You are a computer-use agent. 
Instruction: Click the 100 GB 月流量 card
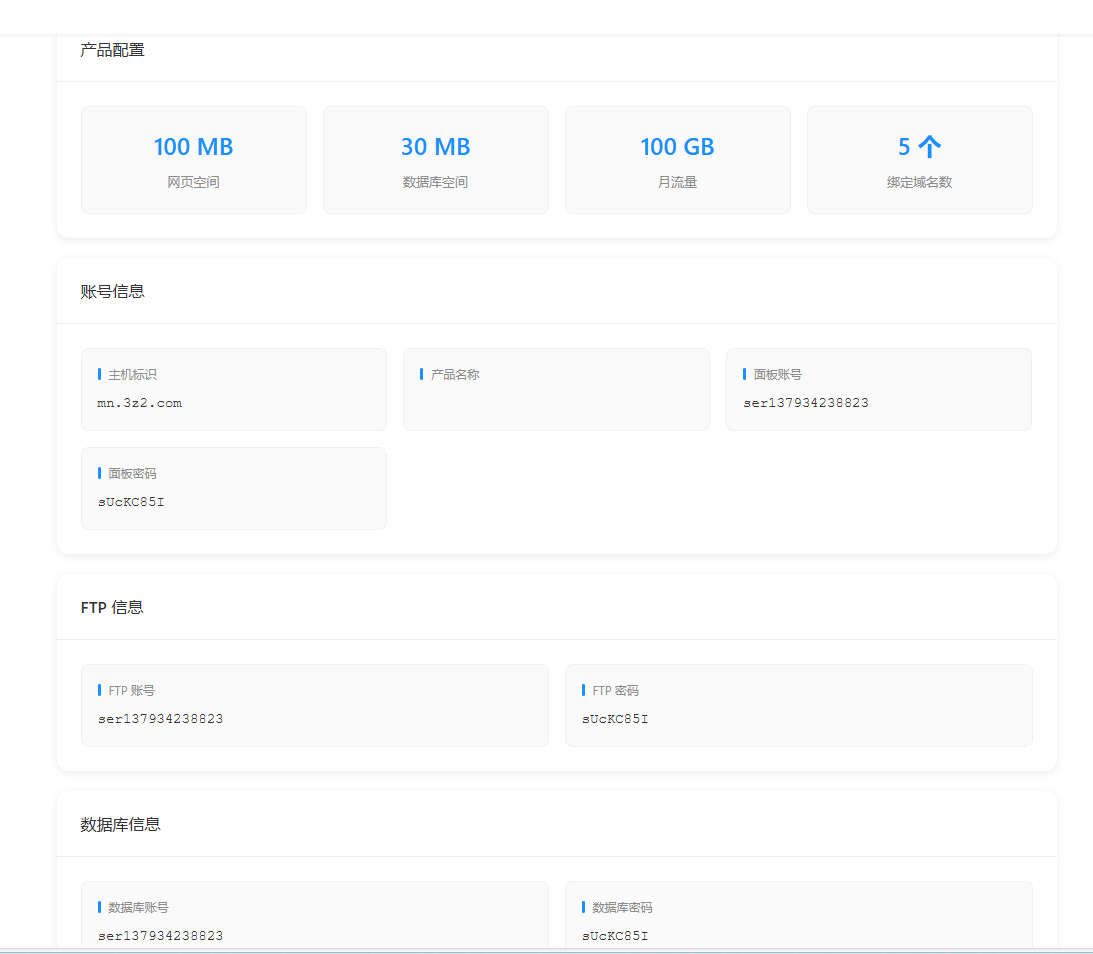tap(677, 159)
